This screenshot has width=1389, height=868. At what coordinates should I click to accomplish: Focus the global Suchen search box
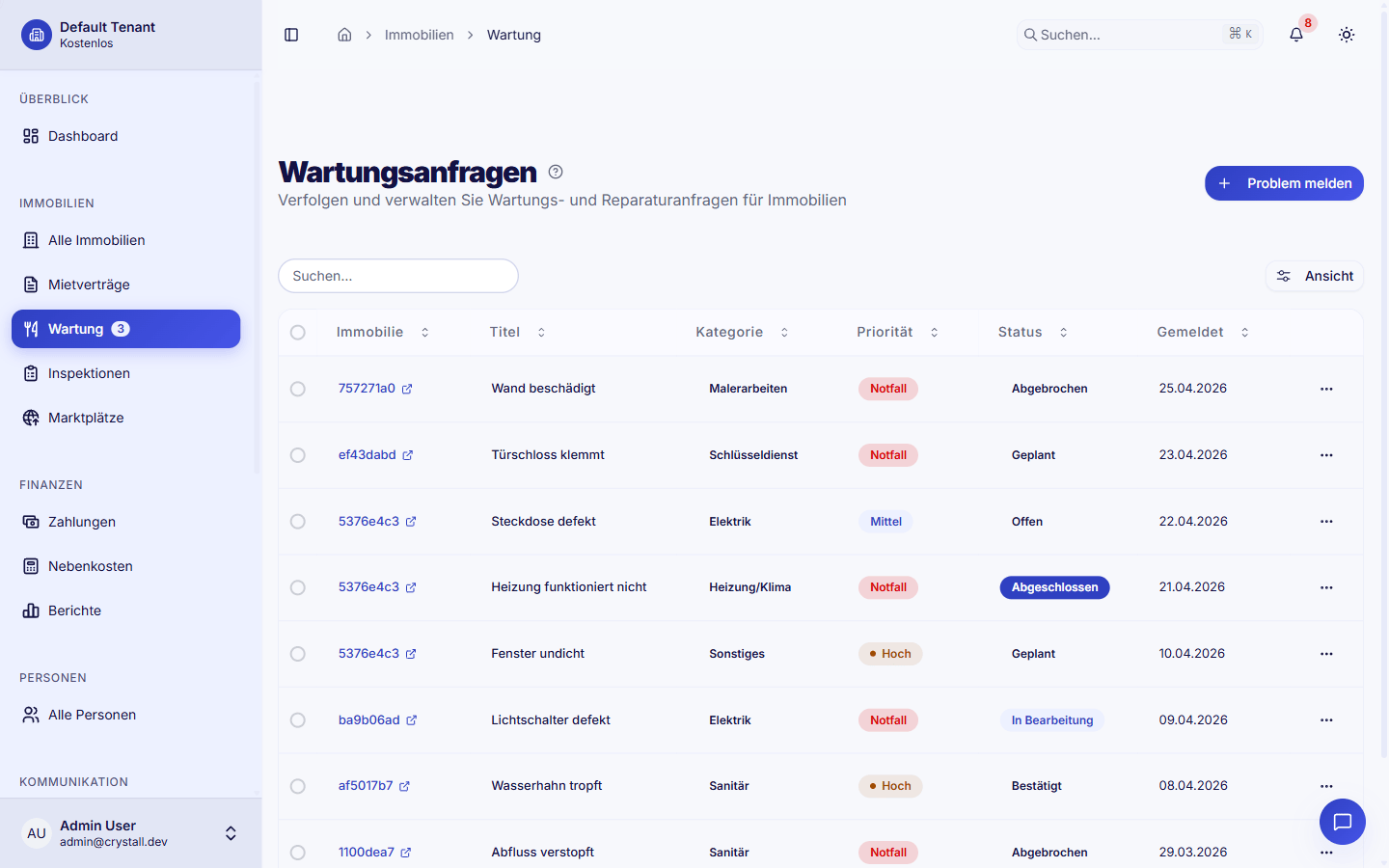(x=1139, y=35)
